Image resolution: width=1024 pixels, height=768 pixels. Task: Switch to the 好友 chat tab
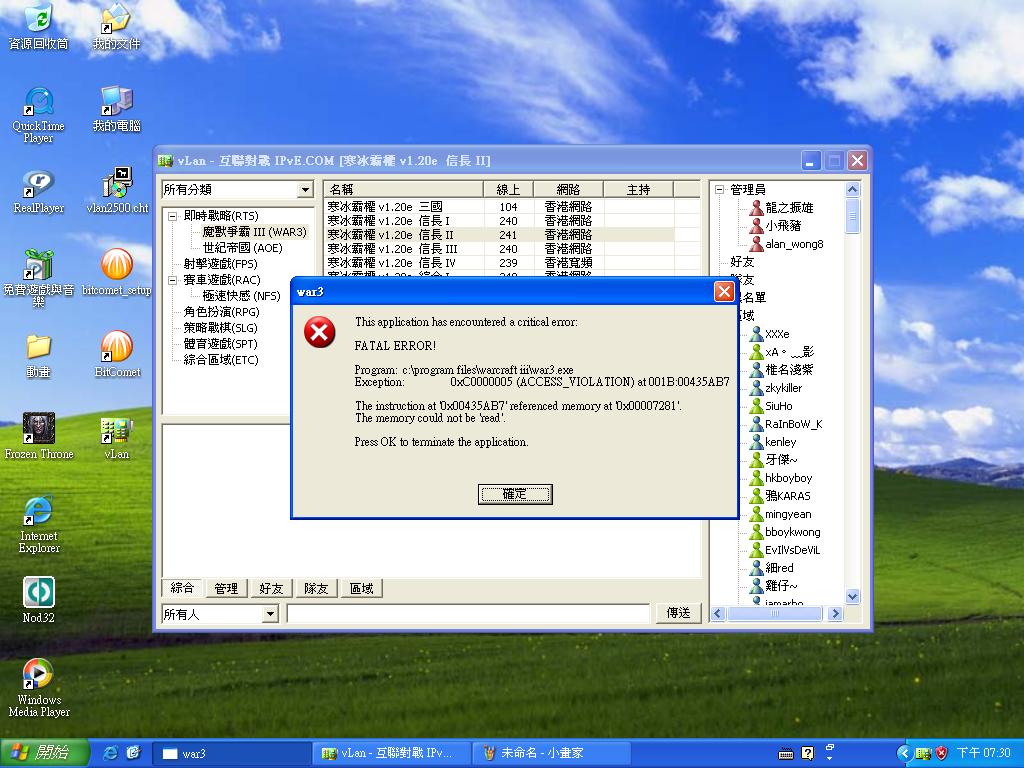(271, 588)
